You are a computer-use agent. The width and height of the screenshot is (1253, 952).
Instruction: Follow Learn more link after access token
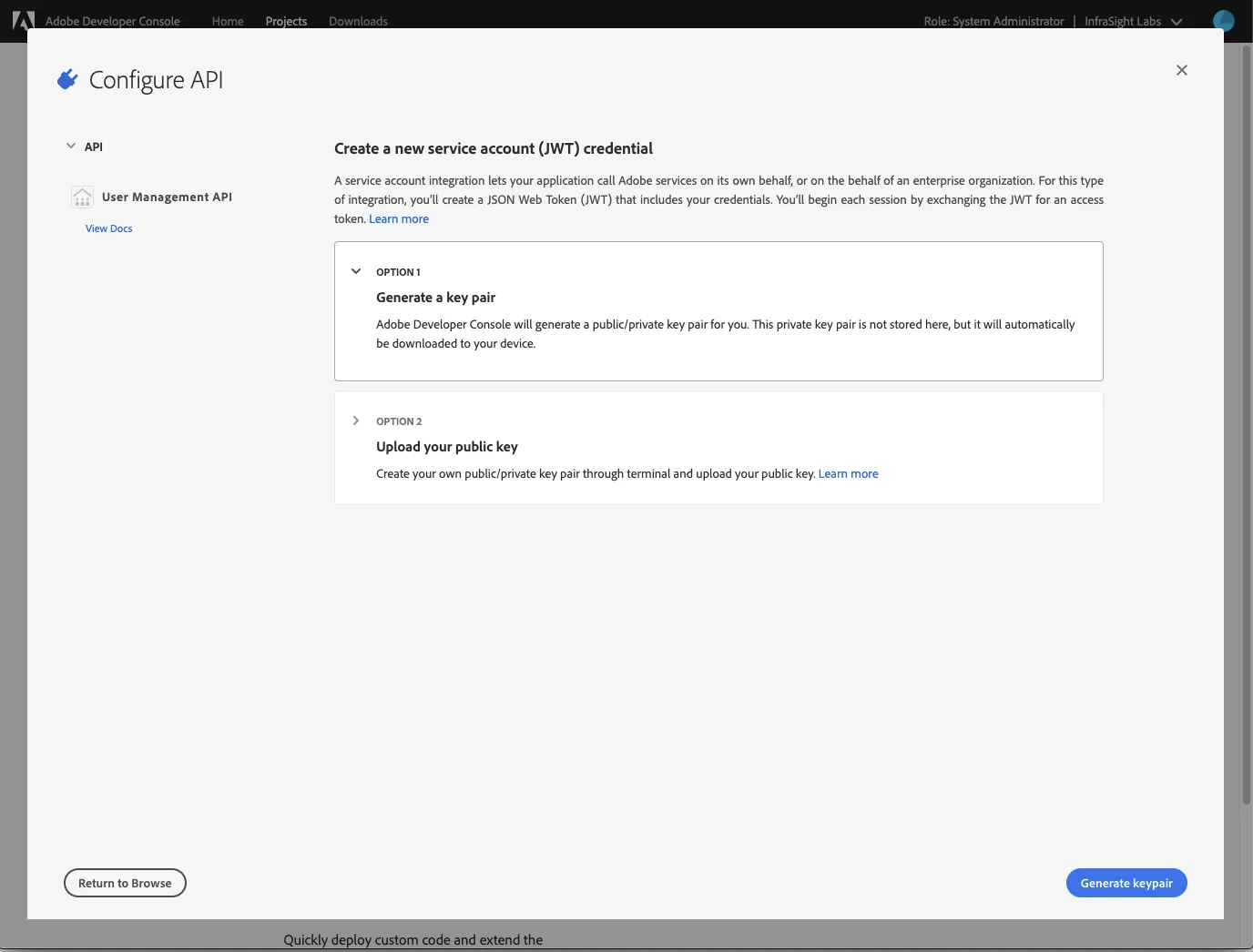(399, 218)
